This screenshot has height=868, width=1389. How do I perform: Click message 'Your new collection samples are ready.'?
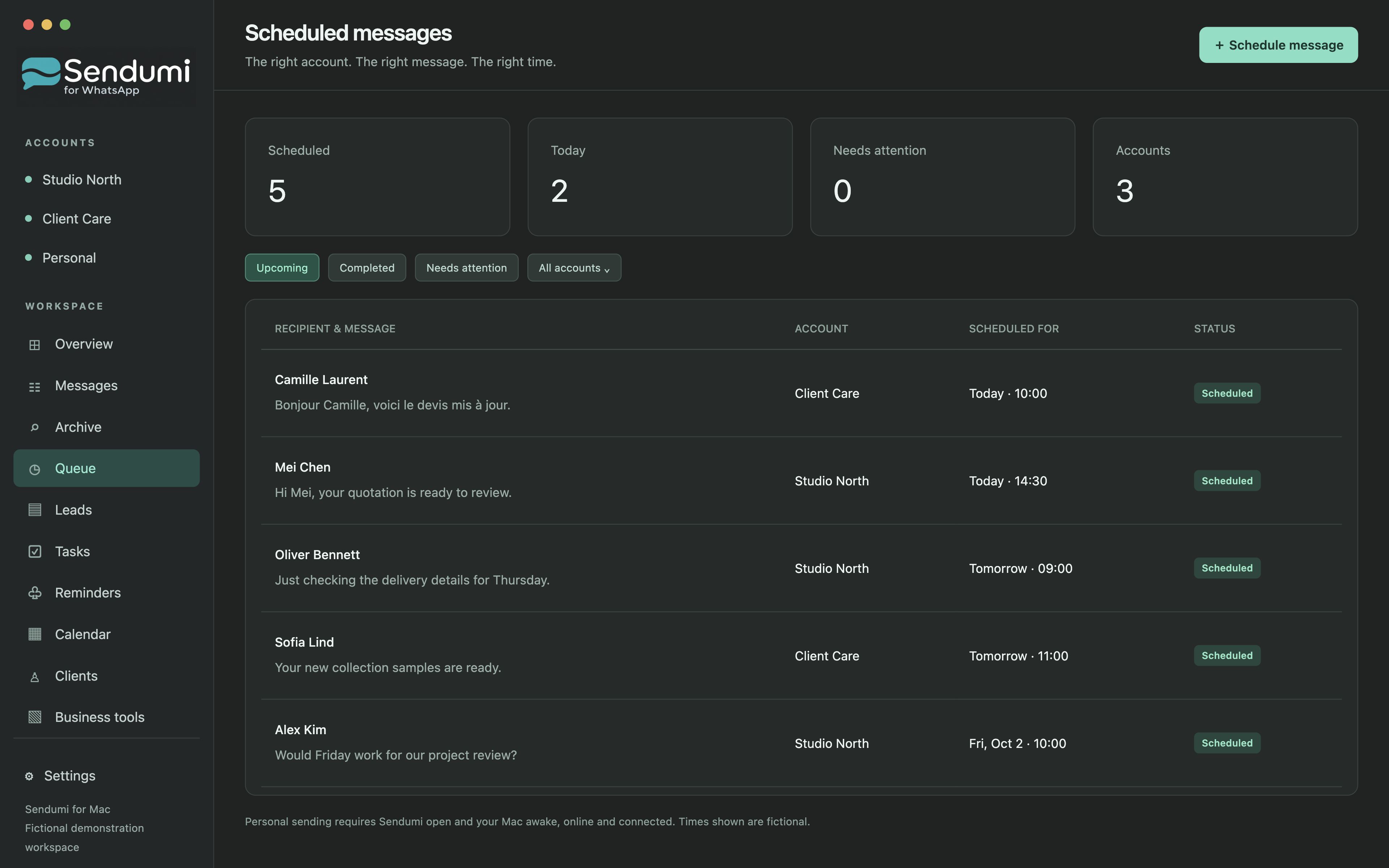click(388, 668)
